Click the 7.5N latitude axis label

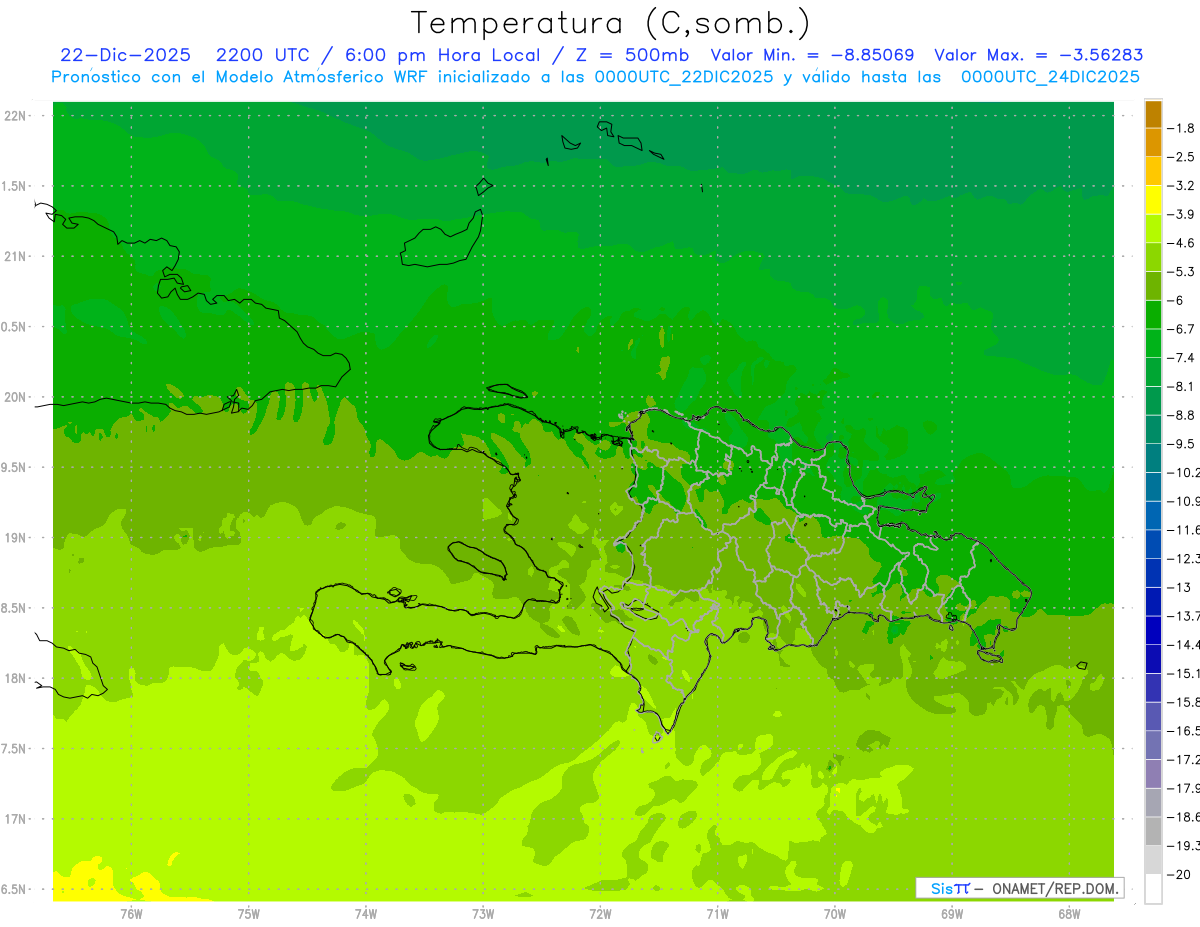click(14, 748)
